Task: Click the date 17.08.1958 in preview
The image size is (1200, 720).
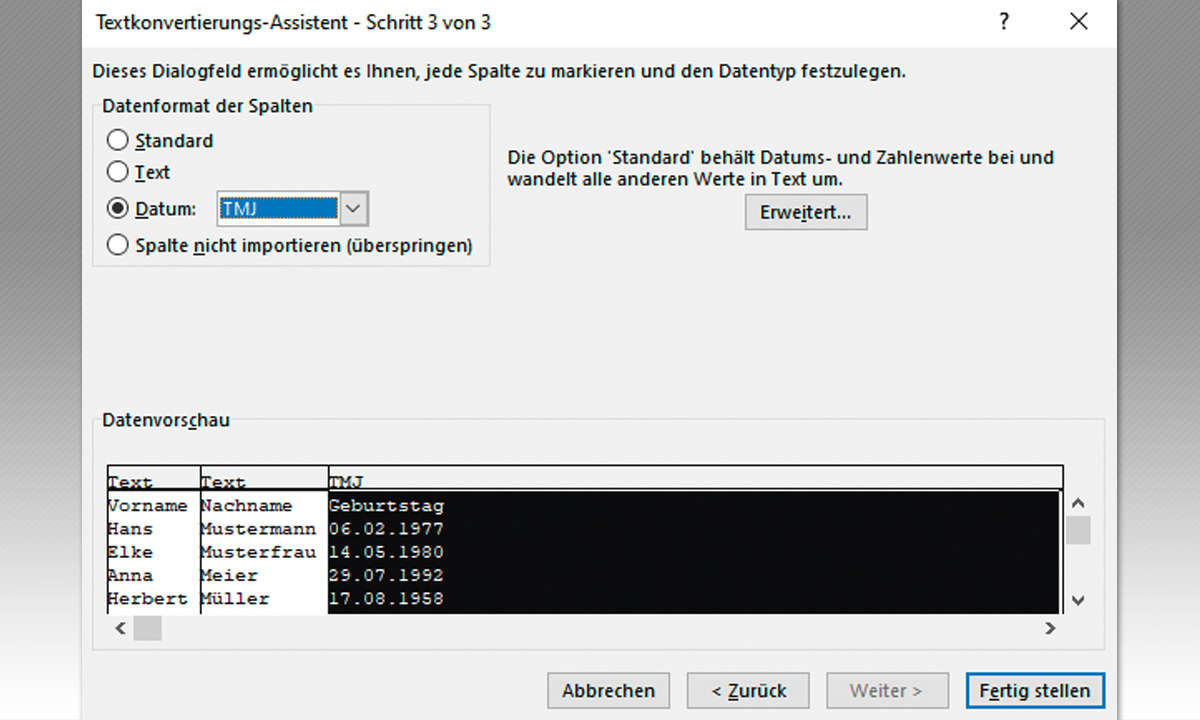Action: tap(386, 599)
